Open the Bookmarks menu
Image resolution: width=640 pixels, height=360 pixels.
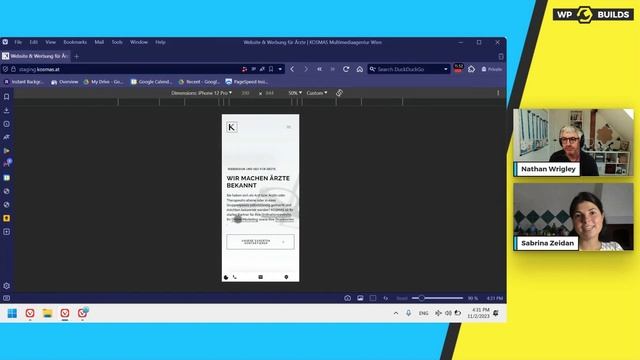pos(75,42)
